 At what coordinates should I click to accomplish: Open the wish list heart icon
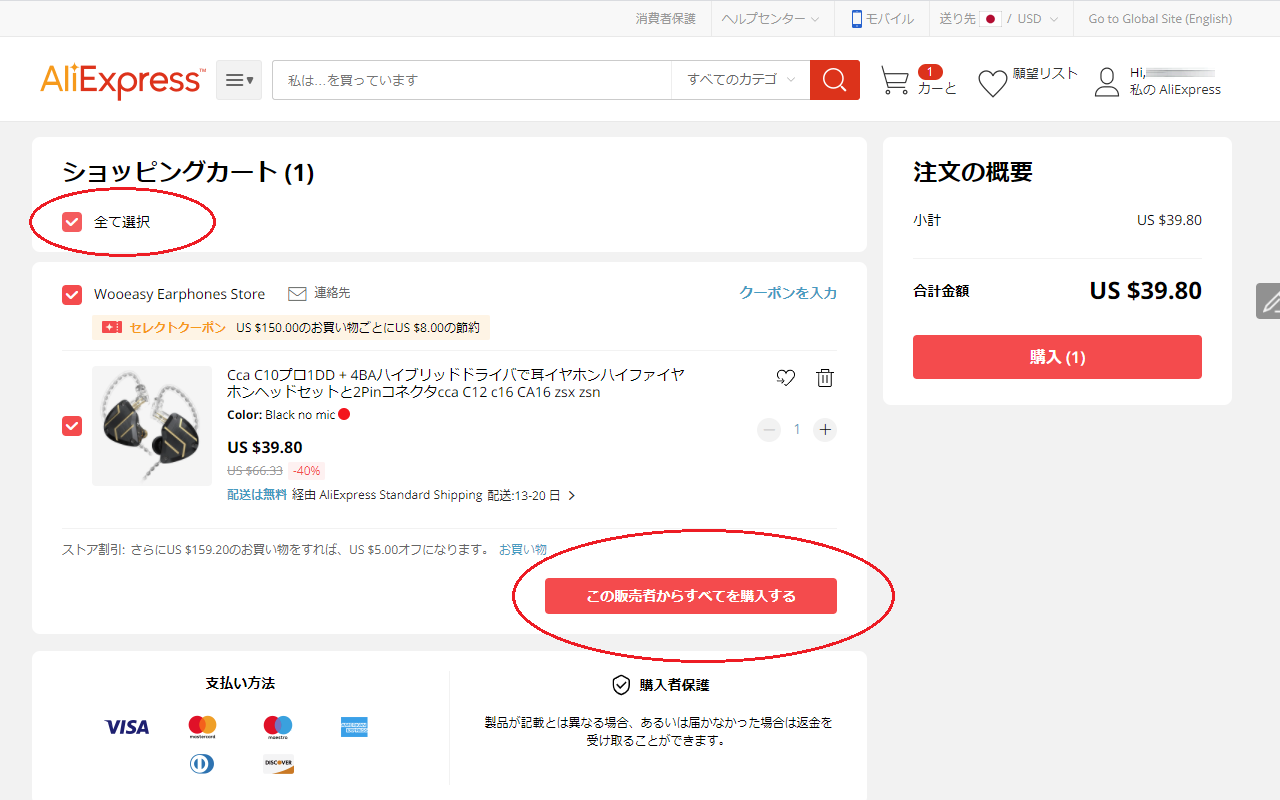(992, 84)
